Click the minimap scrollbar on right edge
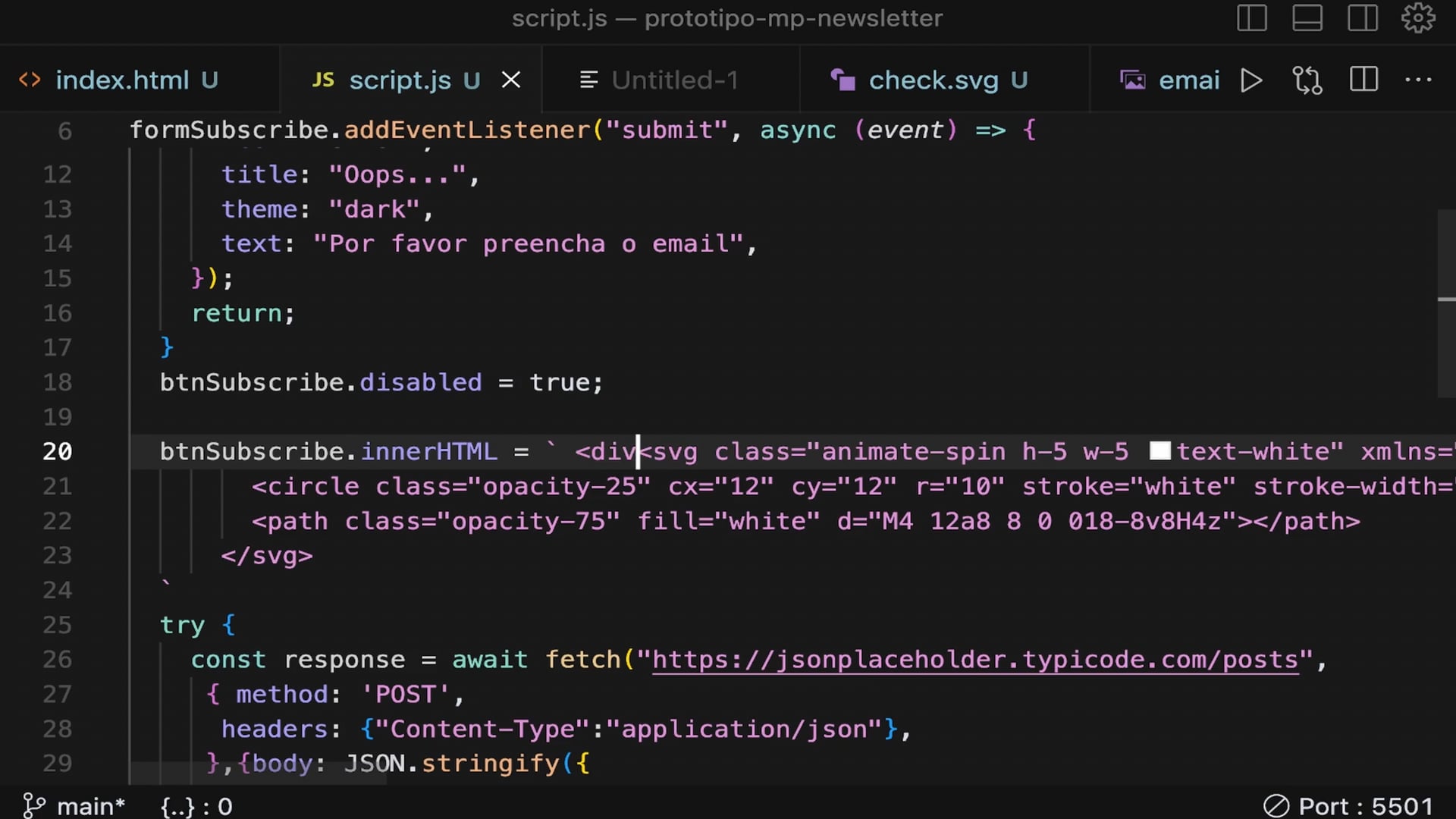Screen dimensions: 1456x819 click(1445, 303)
